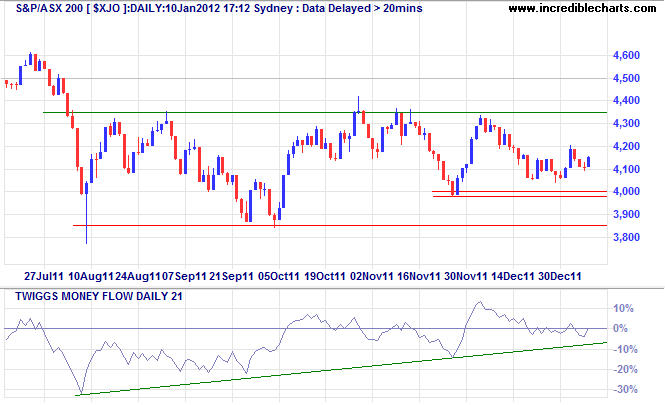The image size is (665, 405).
Task: Select the 0% money flow axis label
Action: pyautogui.click(x=620, y=329)
